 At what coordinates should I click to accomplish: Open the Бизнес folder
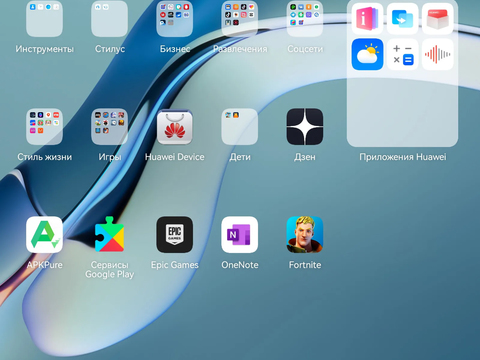point(175,18)
